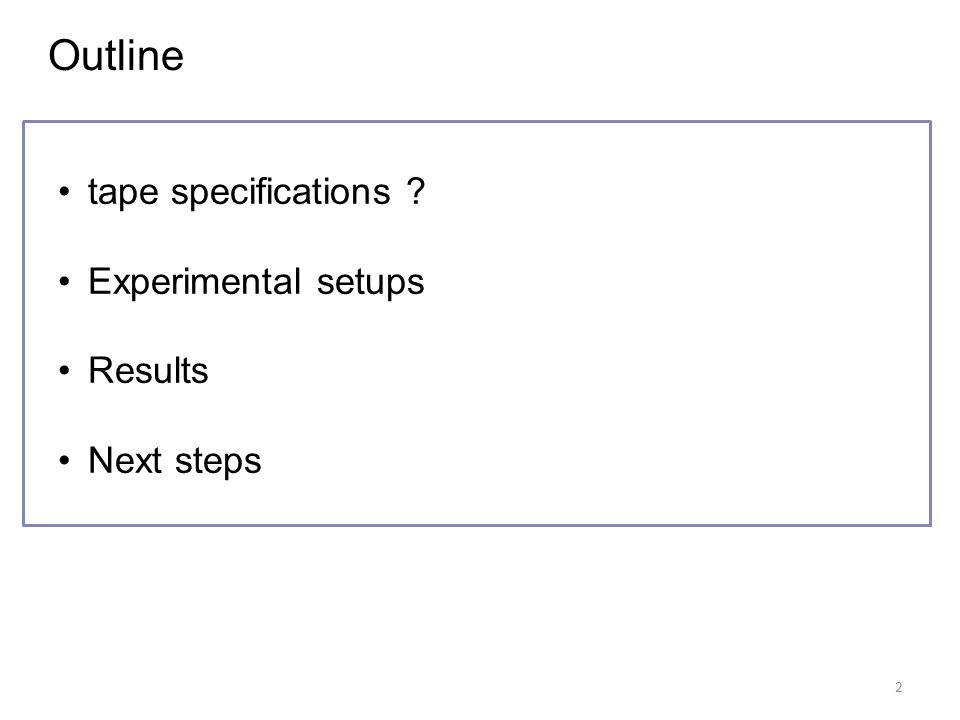
Task: Click the word "specifications"
Action: (280, 193)
